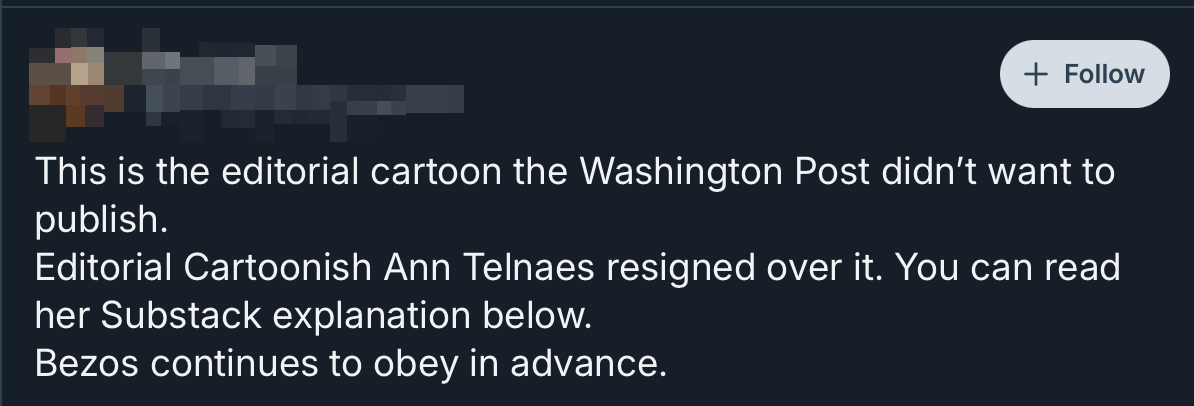
Task: Click the phrase "continues to"
Action: pyautogui.click(x=255, y=363)
